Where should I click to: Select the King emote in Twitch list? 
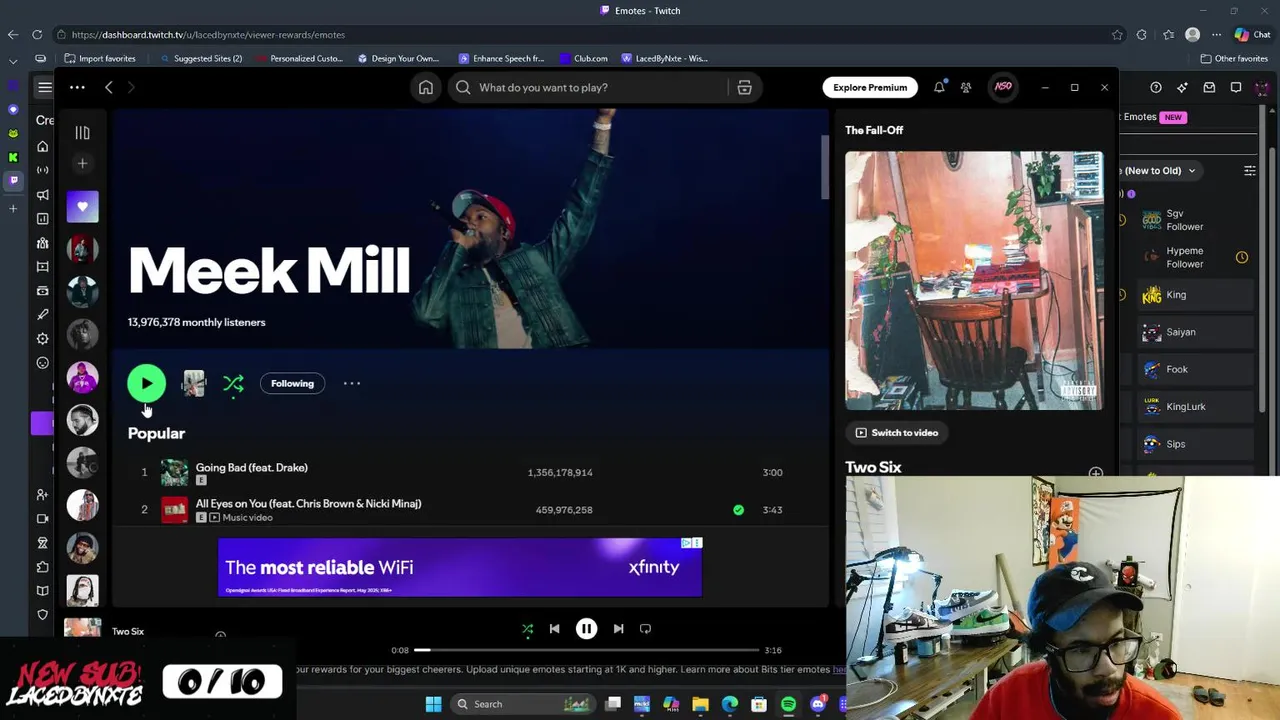coord(1196,295)
